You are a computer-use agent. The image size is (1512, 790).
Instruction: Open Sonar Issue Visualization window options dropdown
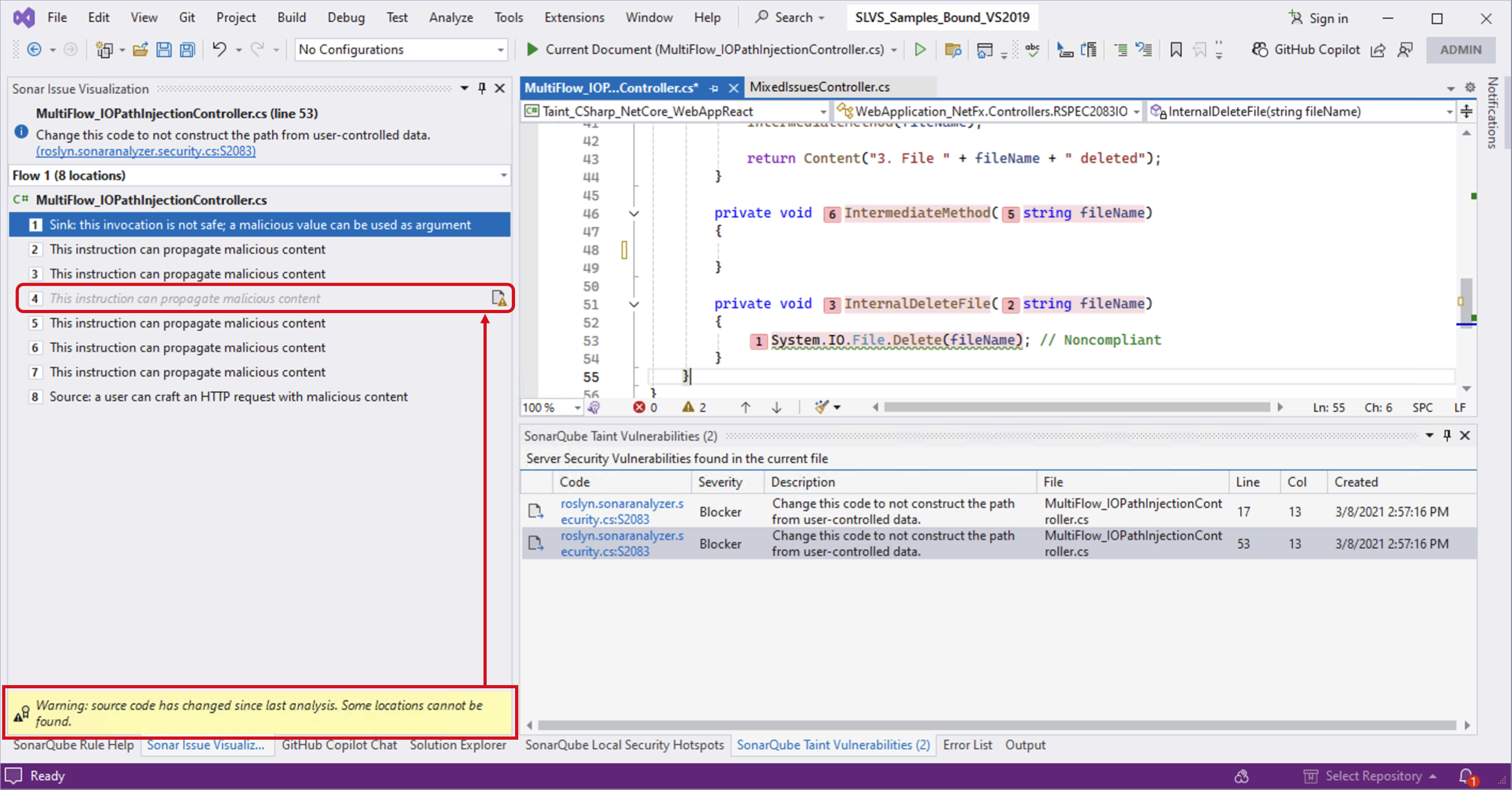[x=464, y=89]
